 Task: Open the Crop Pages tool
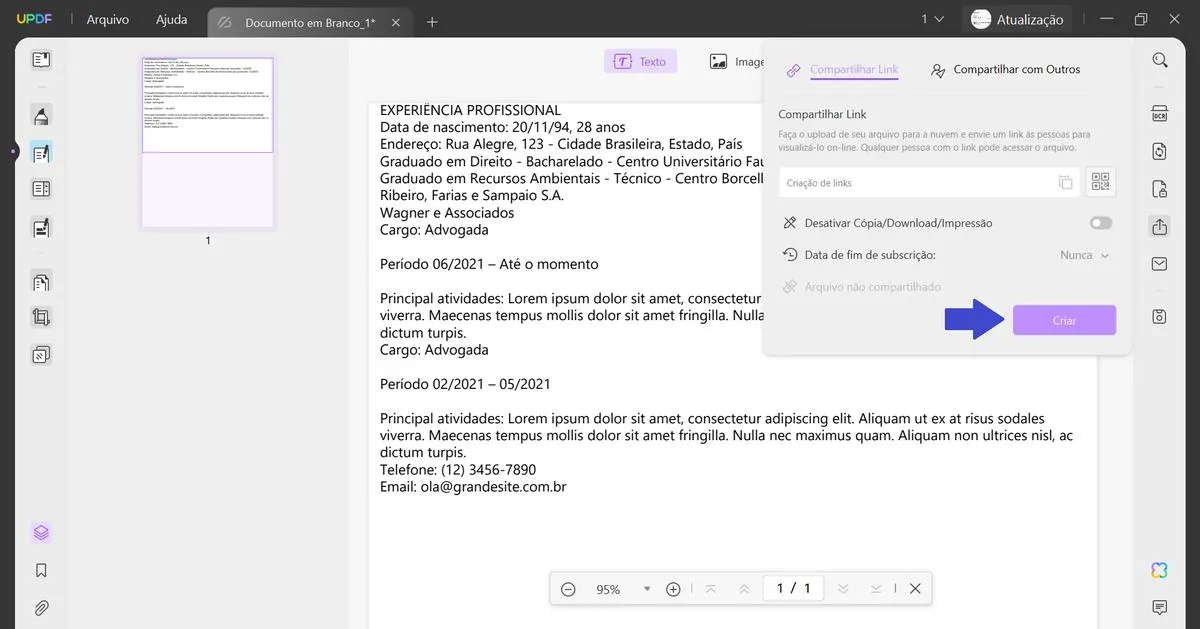pos(40,317)
